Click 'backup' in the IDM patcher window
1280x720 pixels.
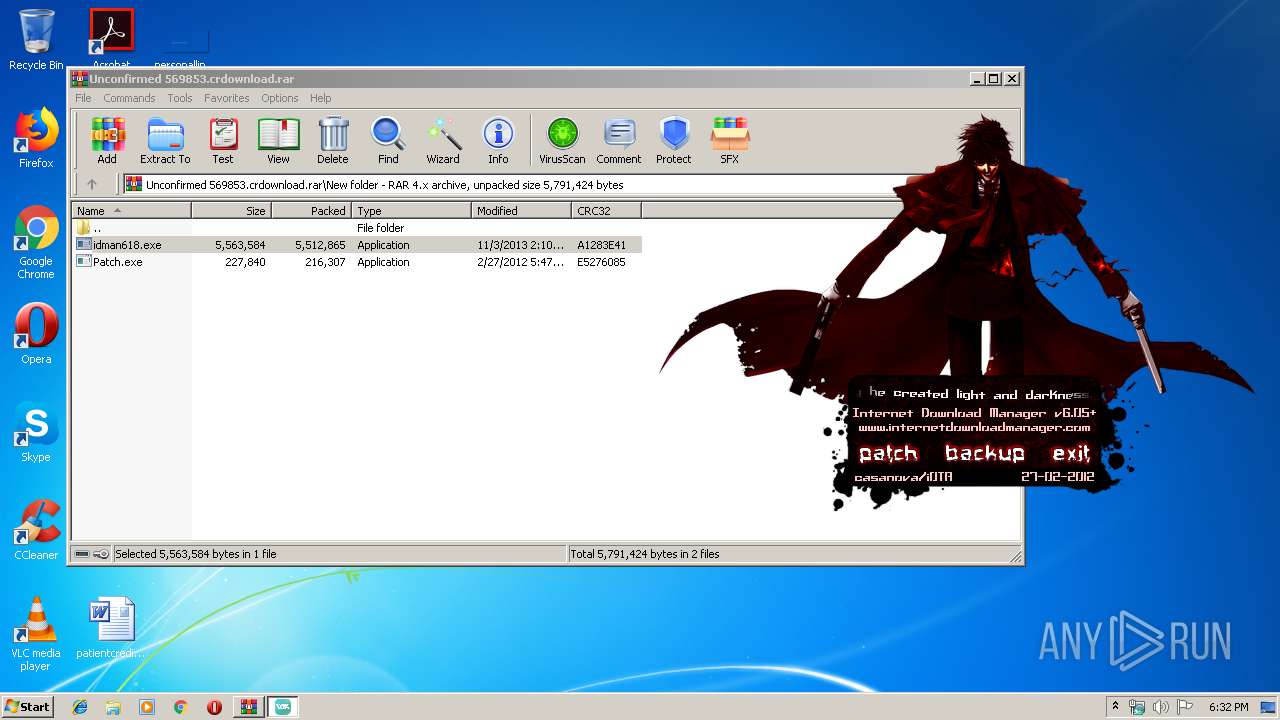[x=985, y=454]
